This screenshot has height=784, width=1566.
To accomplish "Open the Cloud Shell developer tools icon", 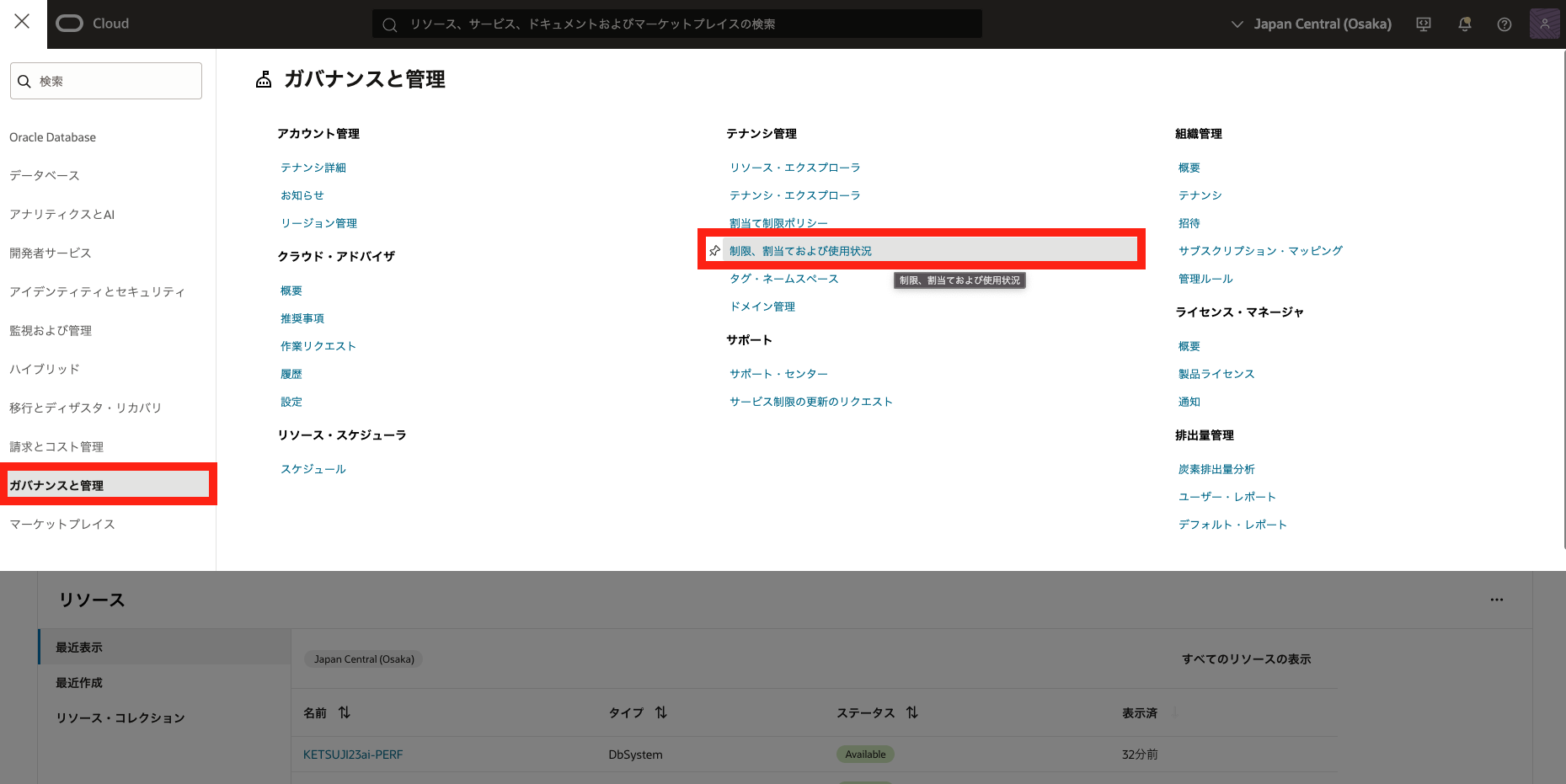I will click(x=1424, y=24).
